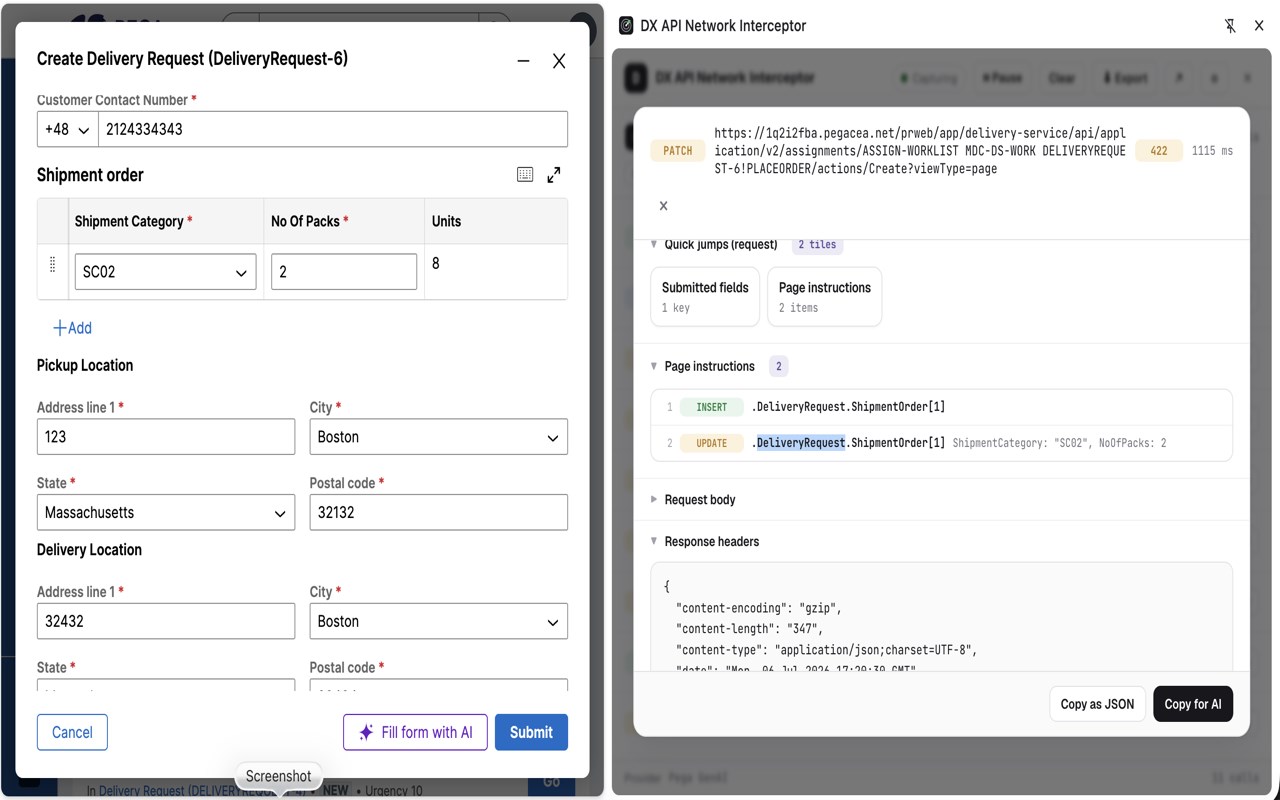Click Fill form with AI
The height and width of the screenshot is (800, 1280).
pos(415,732)
